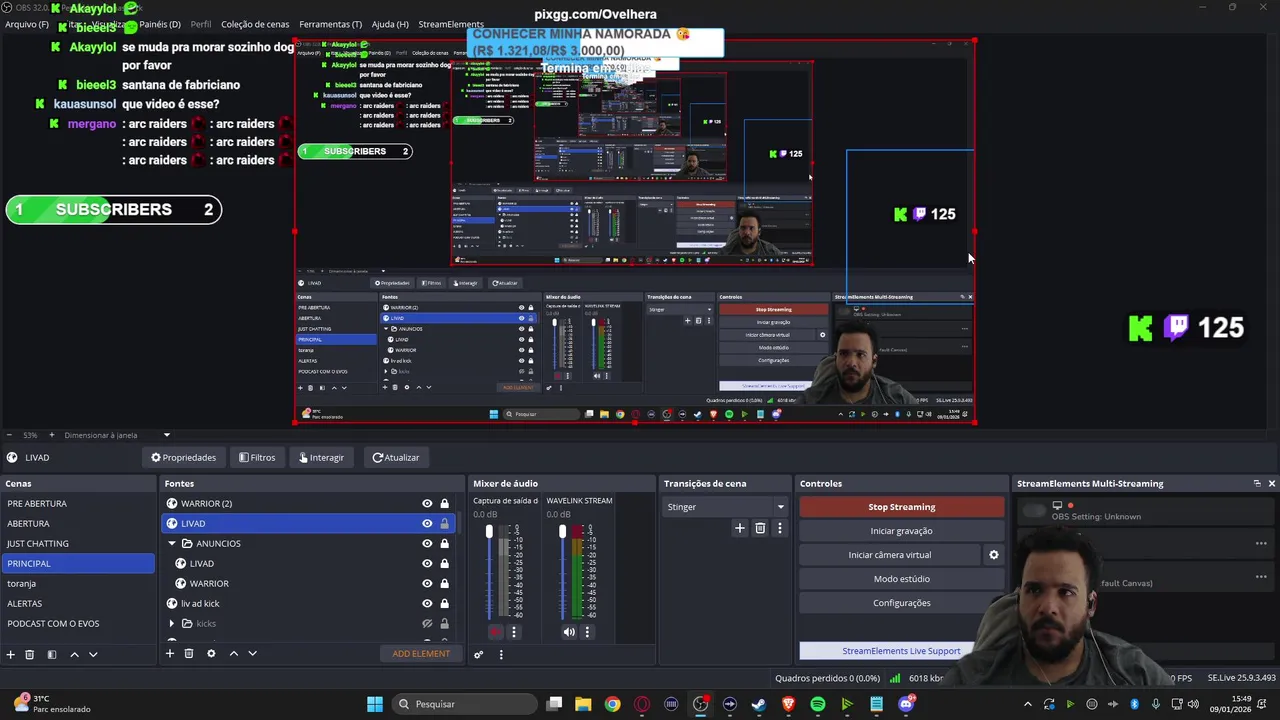The width and height of the screenshot is (1280, 720).
Task: Open Spotify from the taskbar
Action: coord(817,704)
